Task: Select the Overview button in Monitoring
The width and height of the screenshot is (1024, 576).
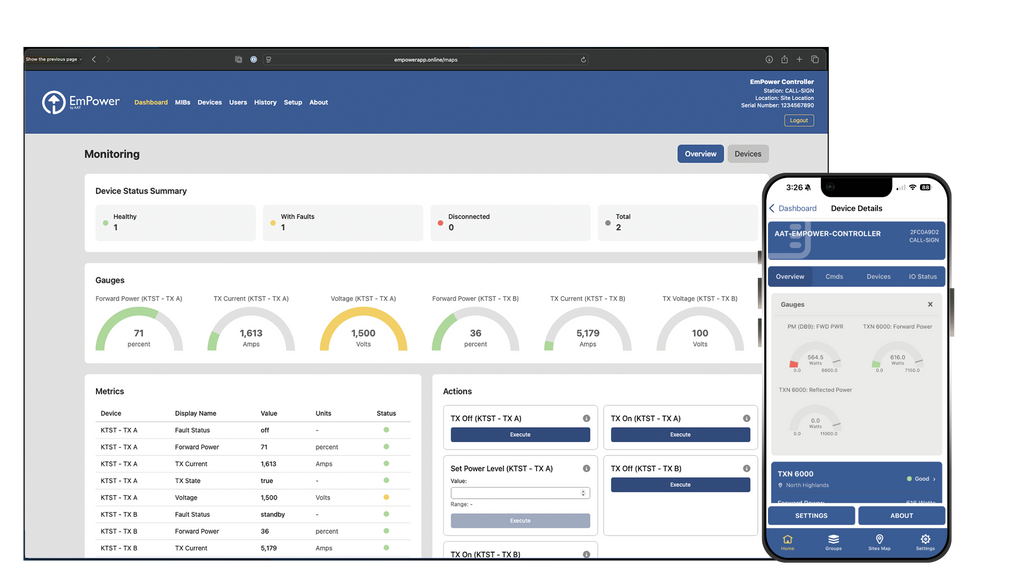Action: click(x=700, y=154)
